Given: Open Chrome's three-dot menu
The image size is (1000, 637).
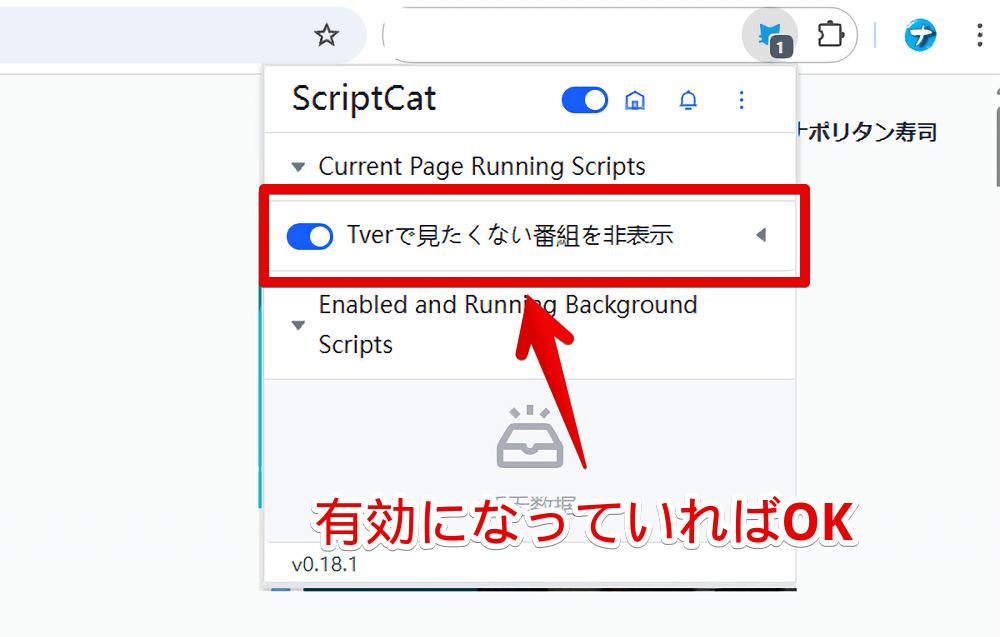Looking at the screenshot, I should pyautogui.click(x=980, y=35).
